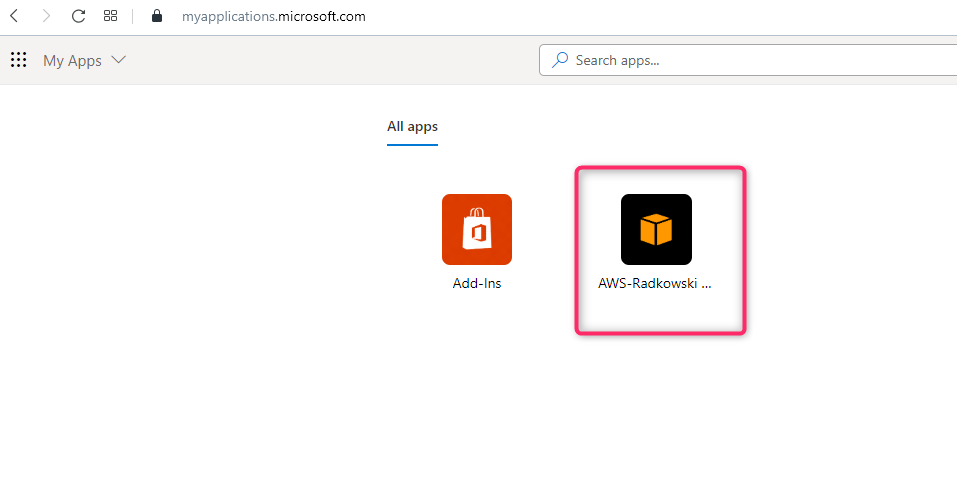Click the Add-Ins app name label
Image resolution: width=957 pixels, height=477 pixels.
tap(477, 284)
